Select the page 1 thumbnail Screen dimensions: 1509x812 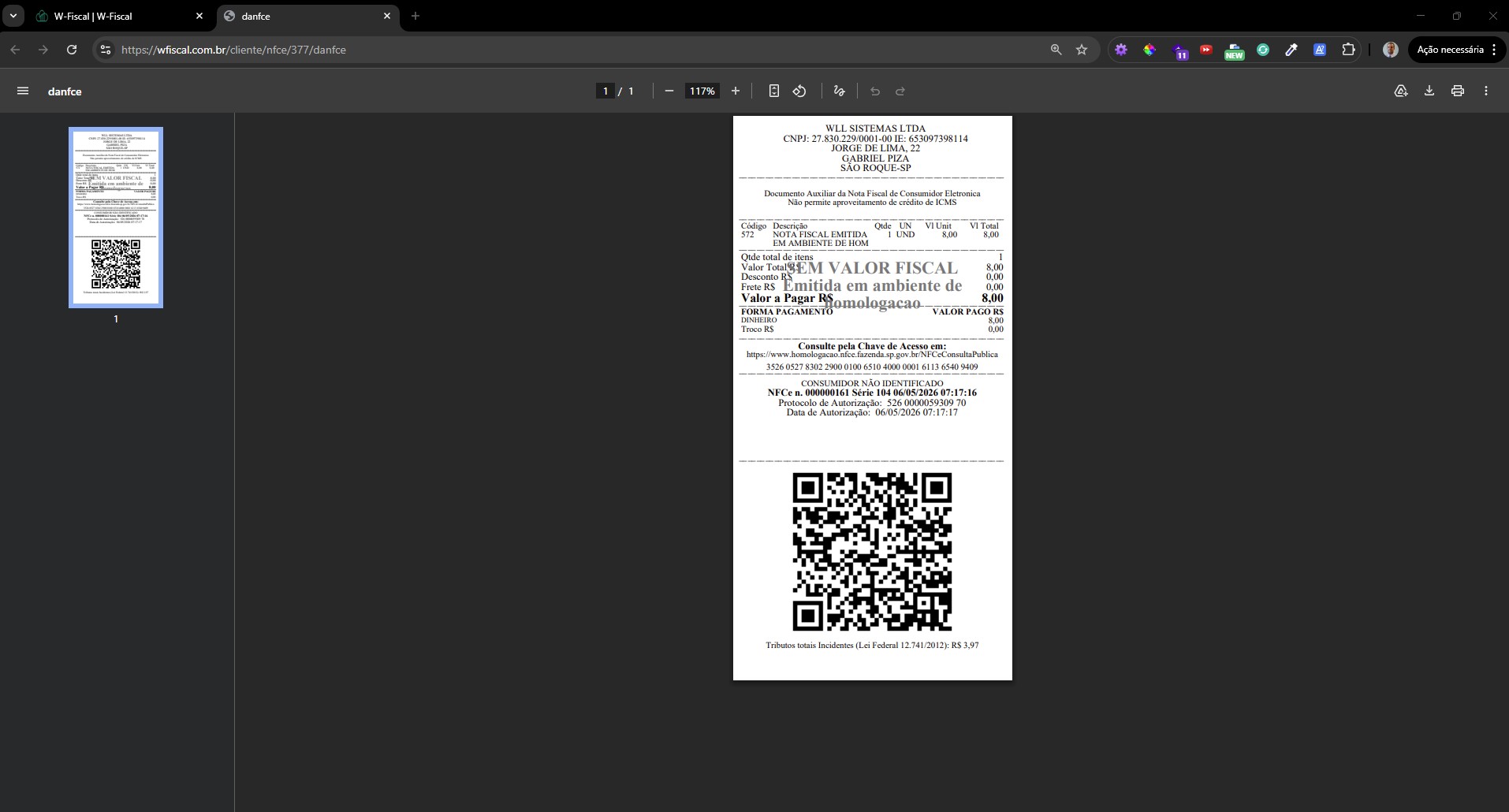click(x=116, y=217)
